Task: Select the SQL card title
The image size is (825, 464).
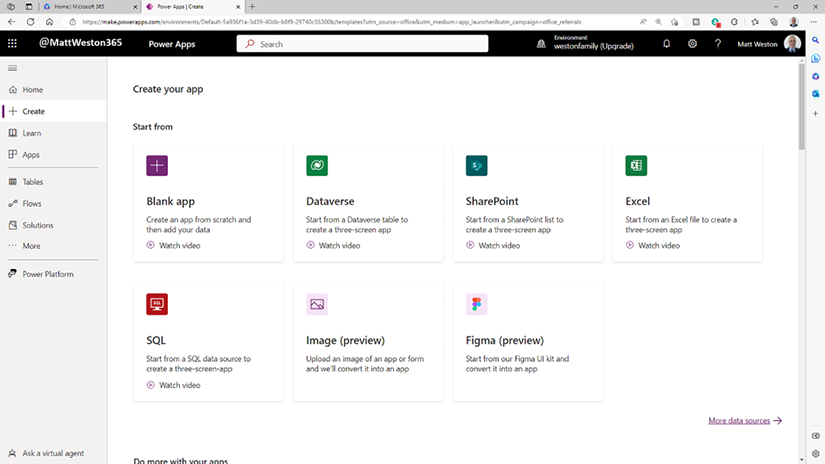Action: [156, 340]
